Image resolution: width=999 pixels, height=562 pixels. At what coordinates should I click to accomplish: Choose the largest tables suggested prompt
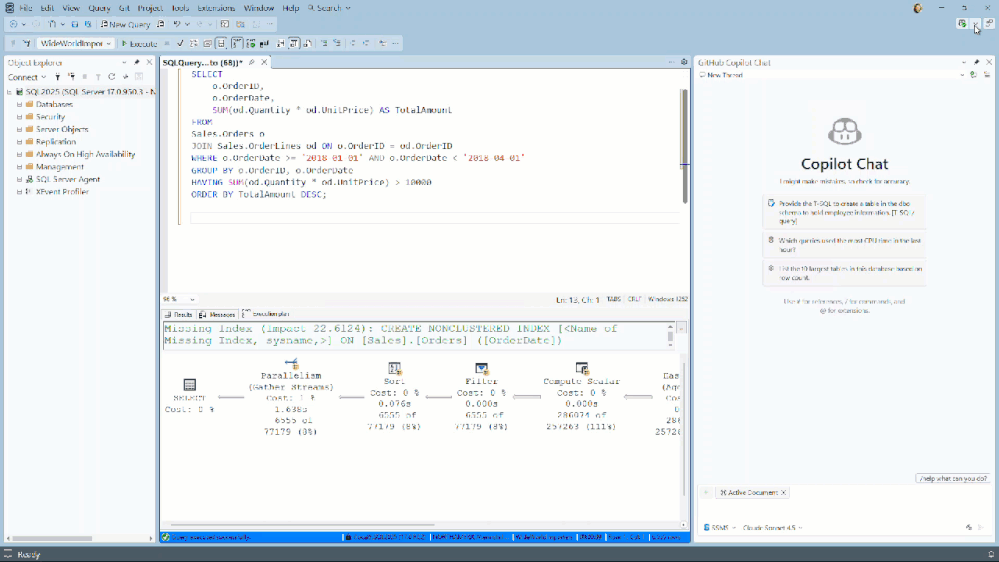(845, 273)
